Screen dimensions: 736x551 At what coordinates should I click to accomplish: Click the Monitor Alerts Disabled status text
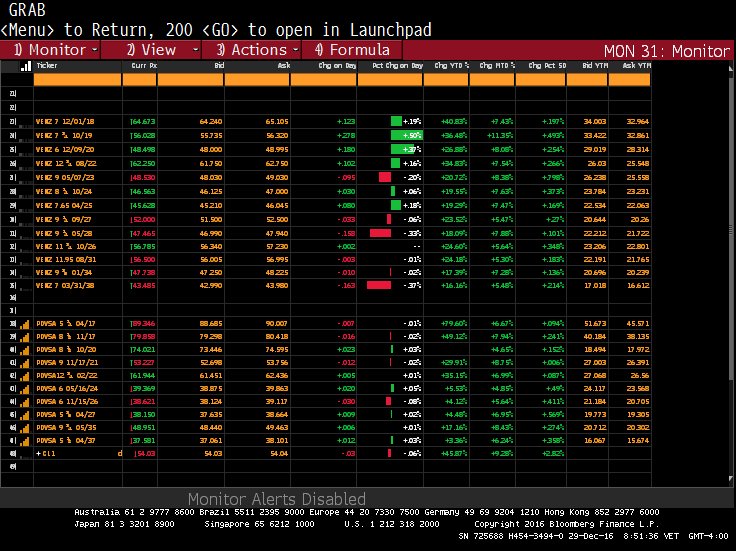coord(276,498)
